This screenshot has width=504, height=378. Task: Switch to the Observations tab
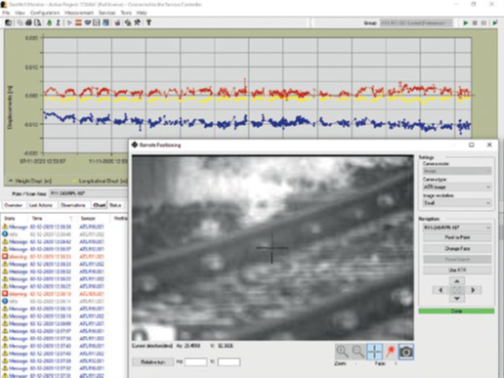(73, 205)
